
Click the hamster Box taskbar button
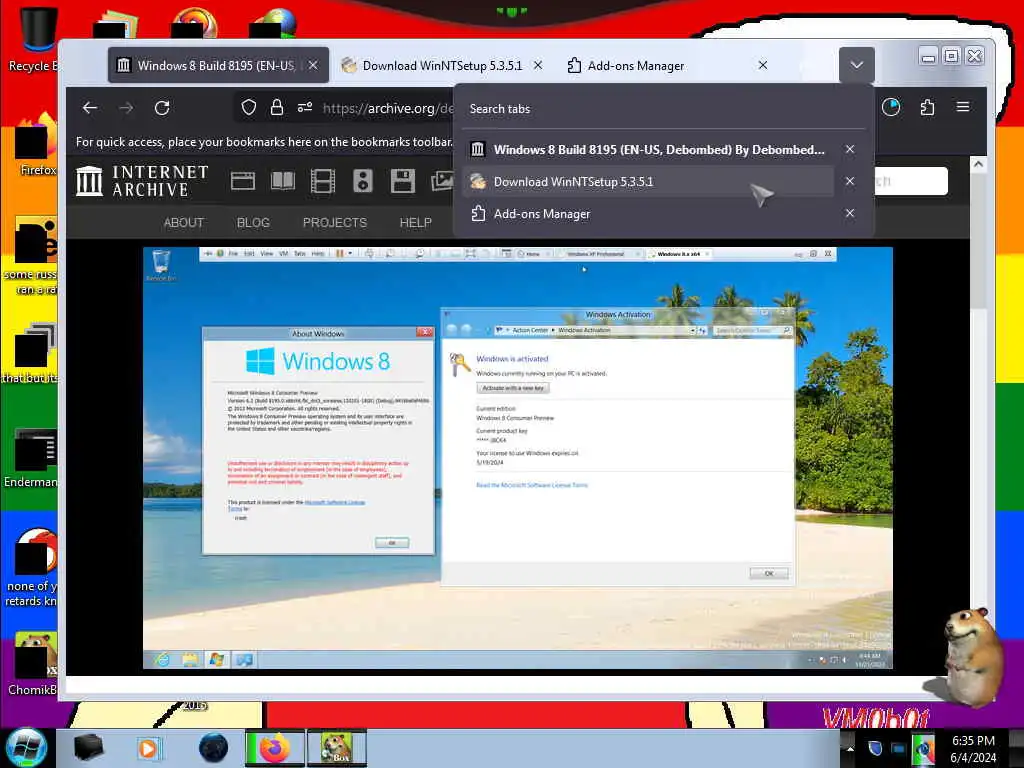337,748
